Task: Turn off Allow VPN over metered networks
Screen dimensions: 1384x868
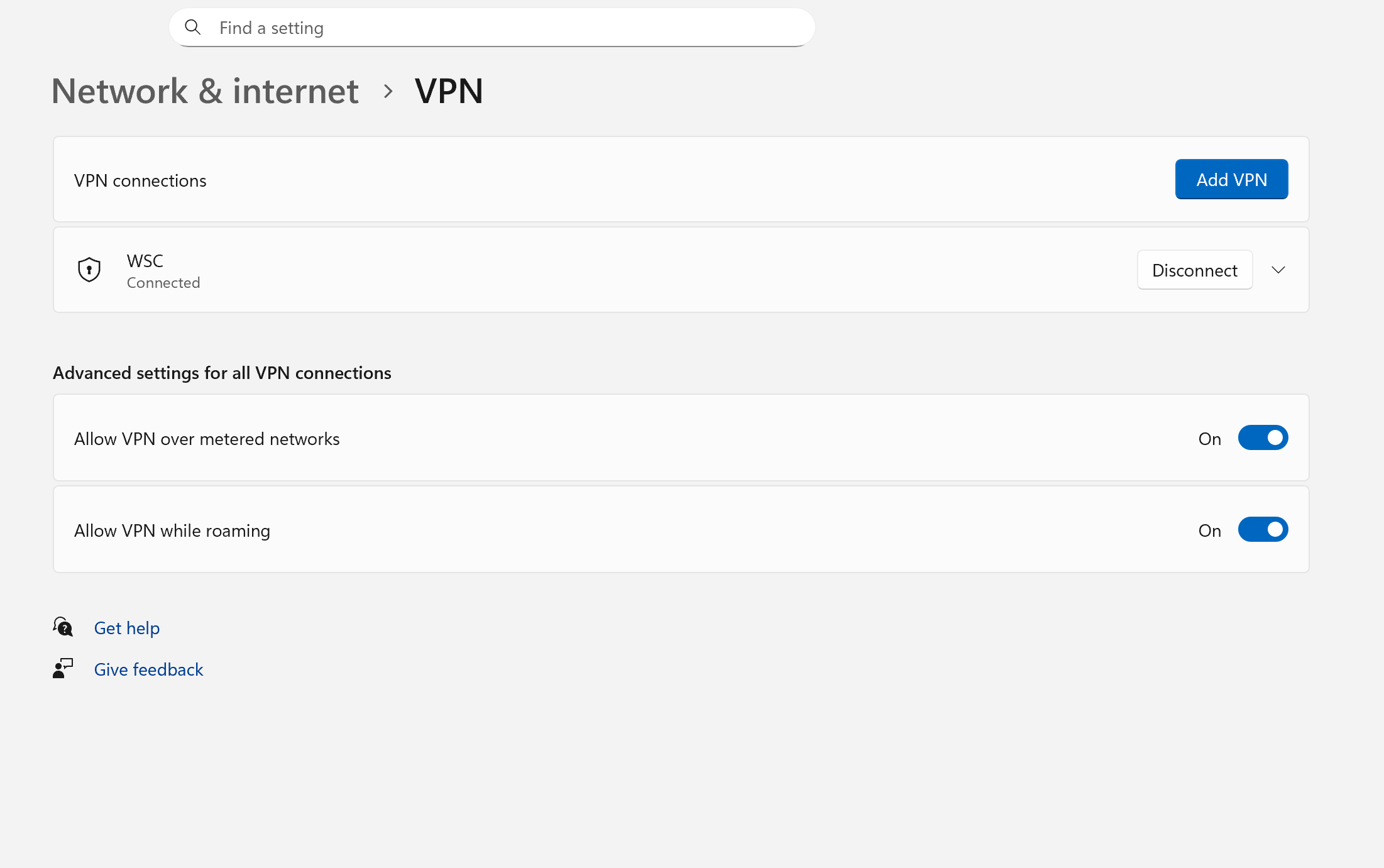Action: [x=1263, y=438]
